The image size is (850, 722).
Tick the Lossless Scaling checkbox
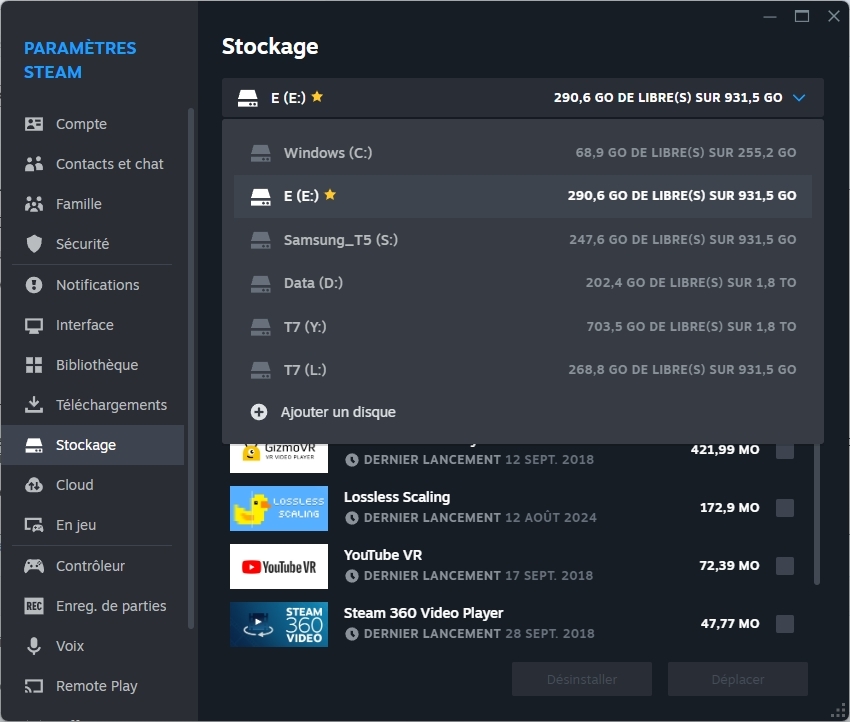785,508
